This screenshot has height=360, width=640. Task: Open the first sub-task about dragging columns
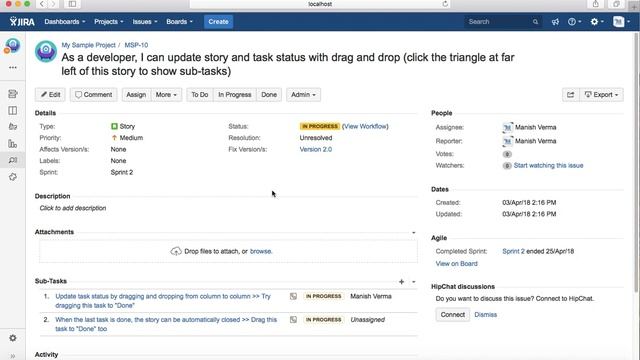pyautogui.click(x=163, y=301)
